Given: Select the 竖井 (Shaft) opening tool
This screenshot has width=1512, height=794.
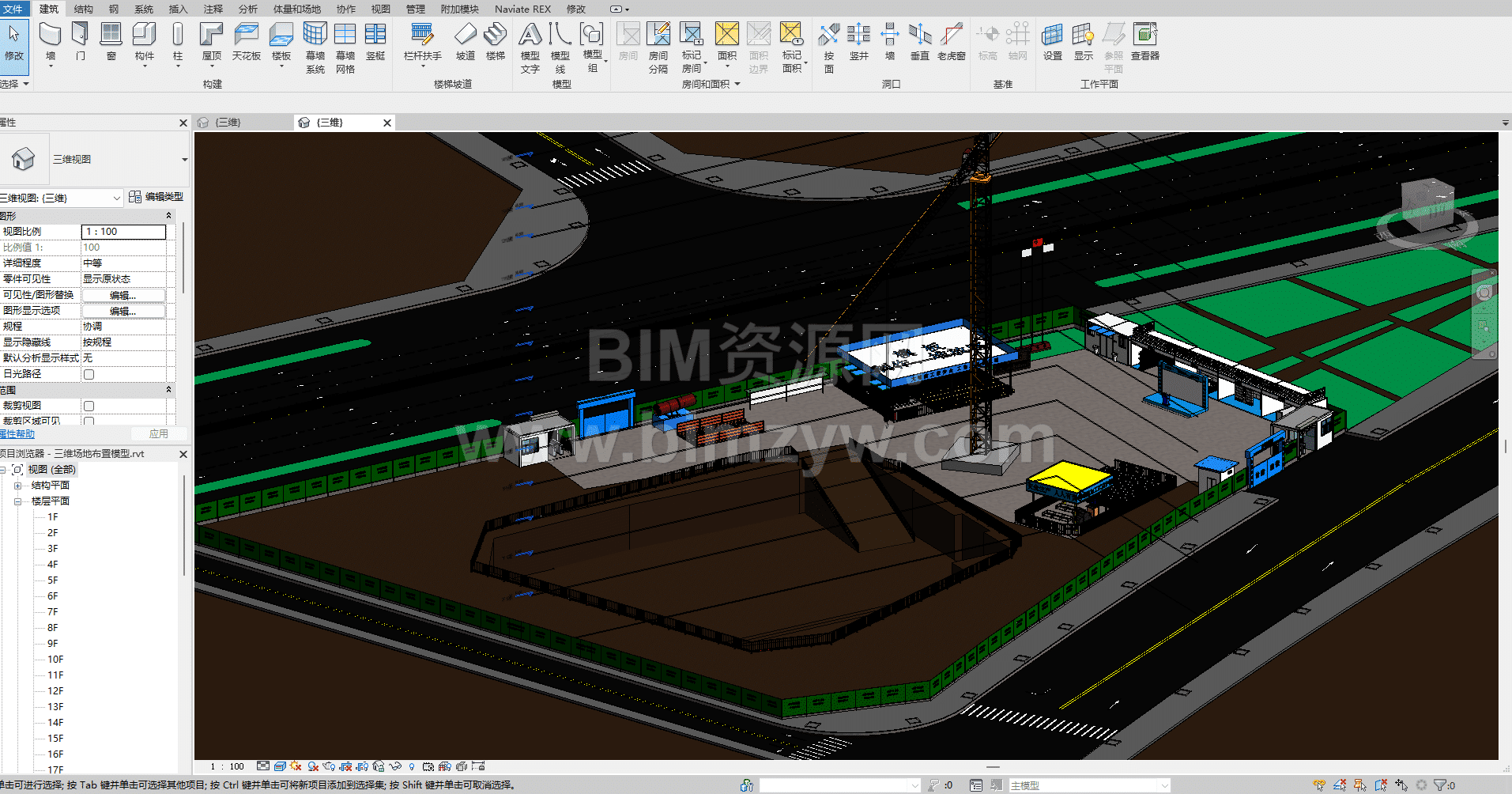Looking at the screenshot, I should pos(858,43).
